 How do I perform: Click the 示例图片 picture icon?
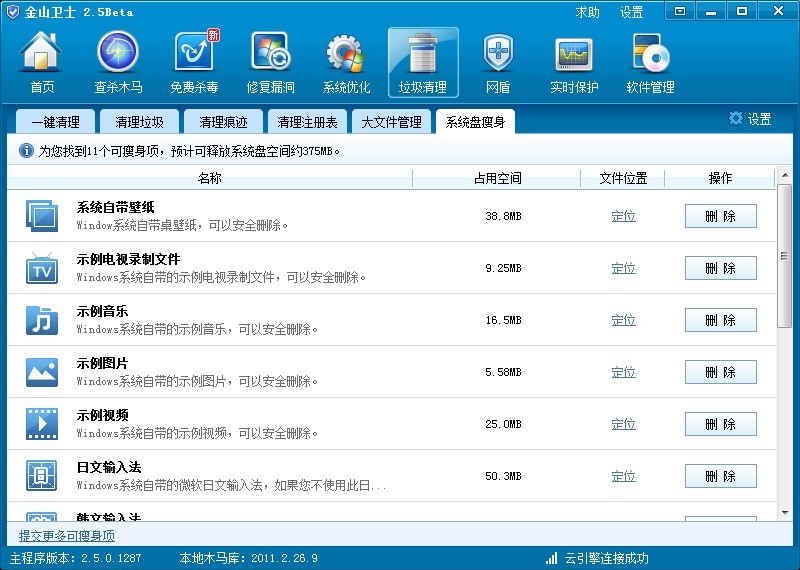(x=42, y=371)
